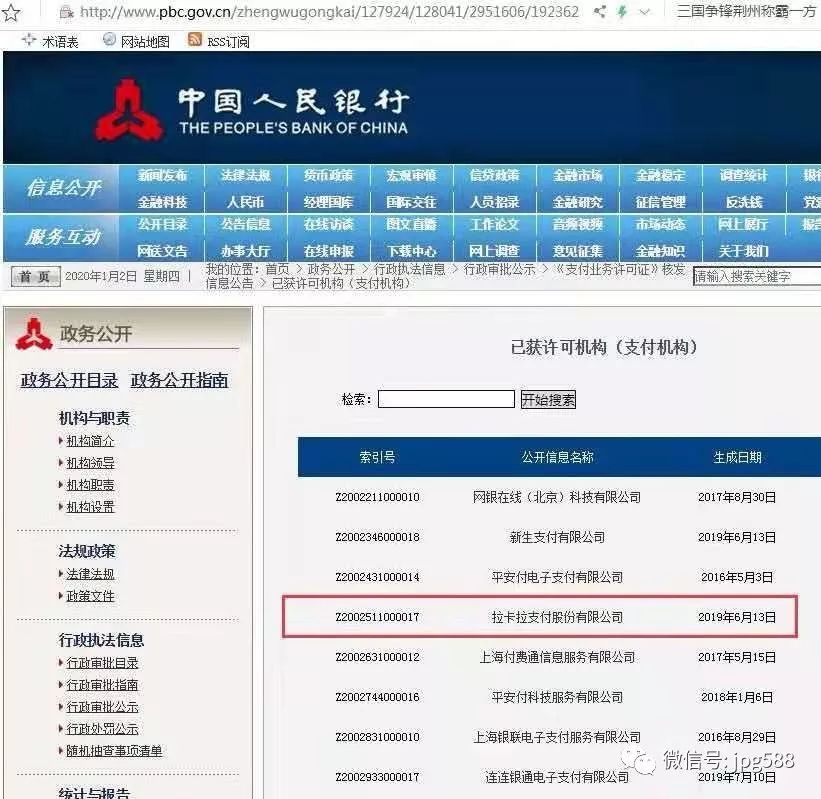Open 调查统计 navigation item
The image size is (821, 799).
[x=744, y=175]
